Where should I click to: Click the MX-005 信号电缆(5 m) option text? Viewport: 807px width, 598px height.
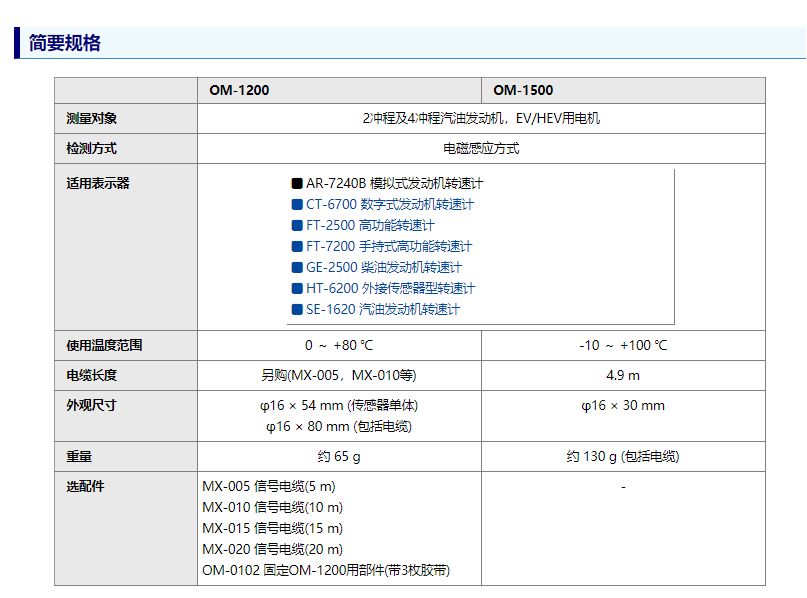(x=269, y=487)
